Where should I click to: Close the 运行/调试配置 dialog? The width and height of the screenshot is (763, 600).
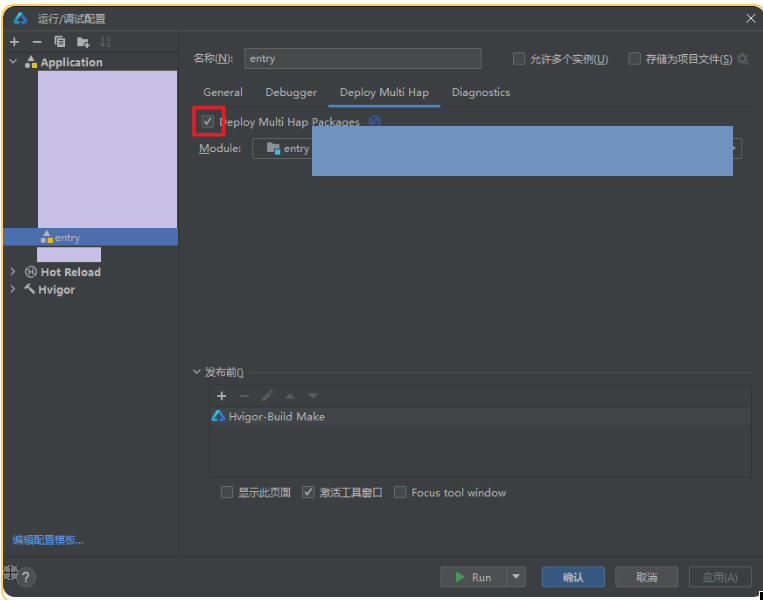coord(751,18)
